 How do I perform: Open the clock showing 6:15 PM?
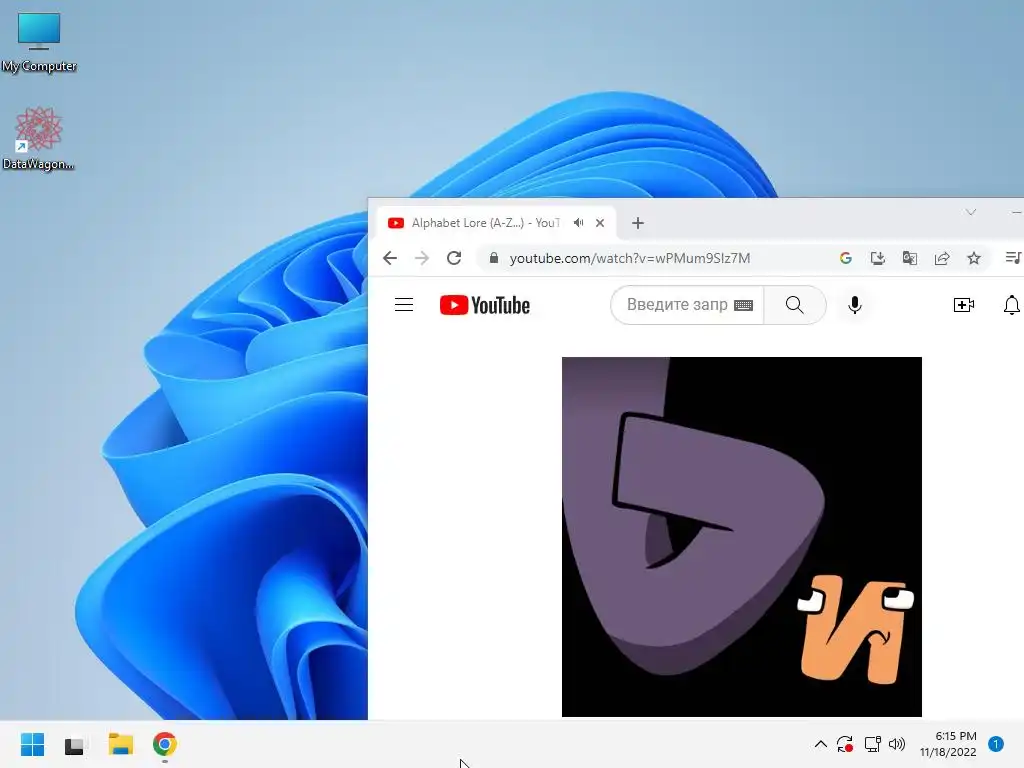click(x=948, y=744)
